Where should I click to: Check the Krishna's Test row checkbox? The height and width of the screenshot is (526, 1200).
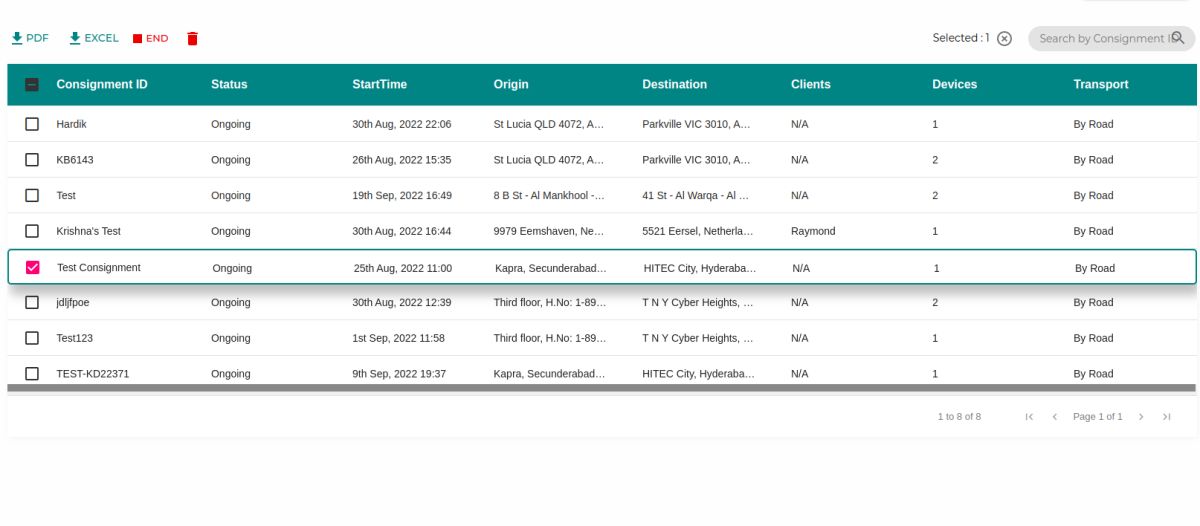pos(32,231)
